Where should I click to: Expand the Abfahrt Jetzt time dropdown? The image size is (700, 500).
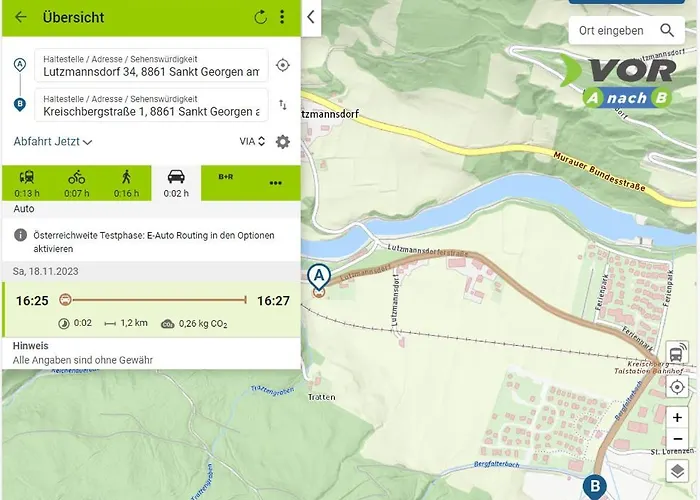(x=53, y=142)
